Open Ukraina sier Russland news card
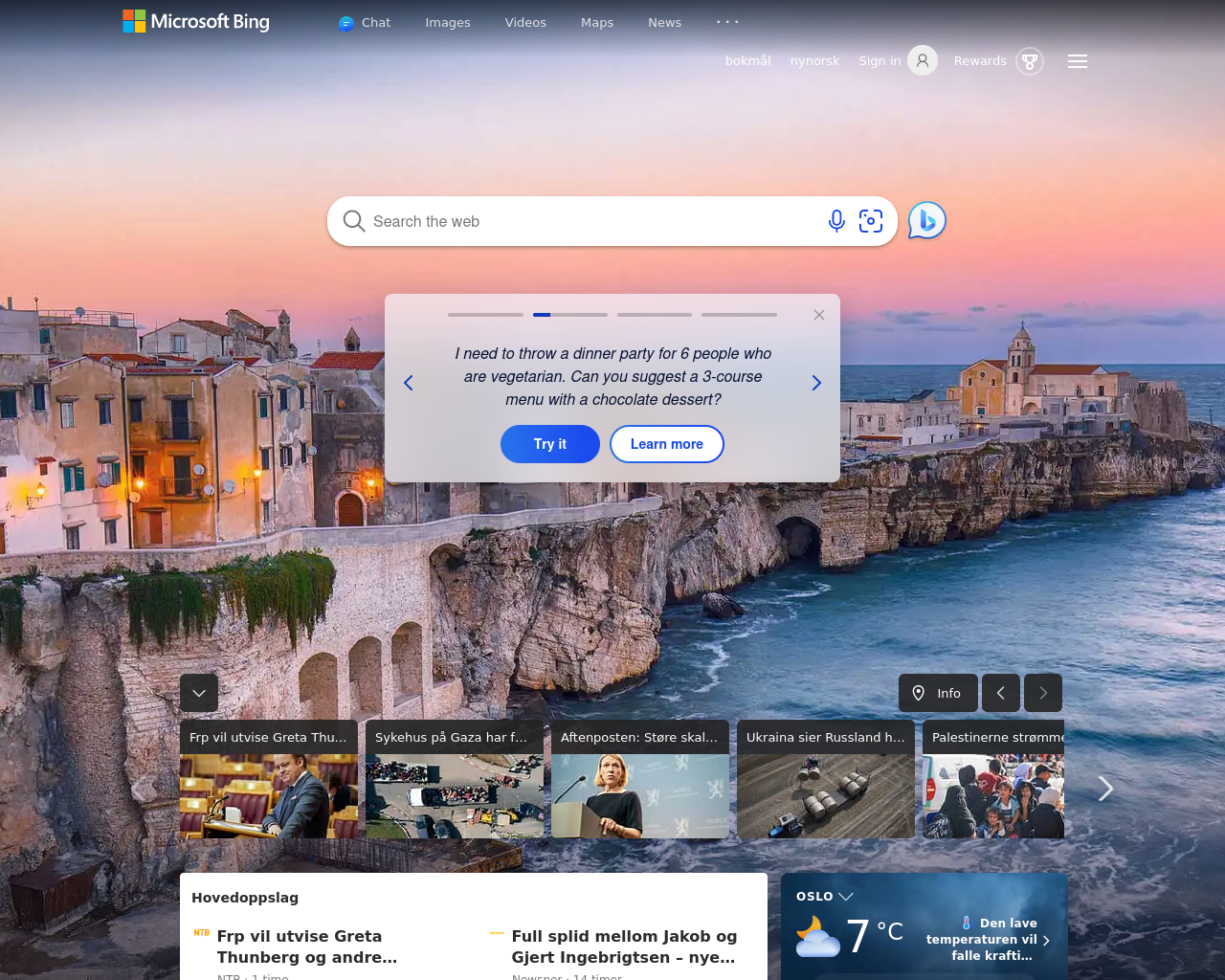The image size is (1225, 980). 826,779
